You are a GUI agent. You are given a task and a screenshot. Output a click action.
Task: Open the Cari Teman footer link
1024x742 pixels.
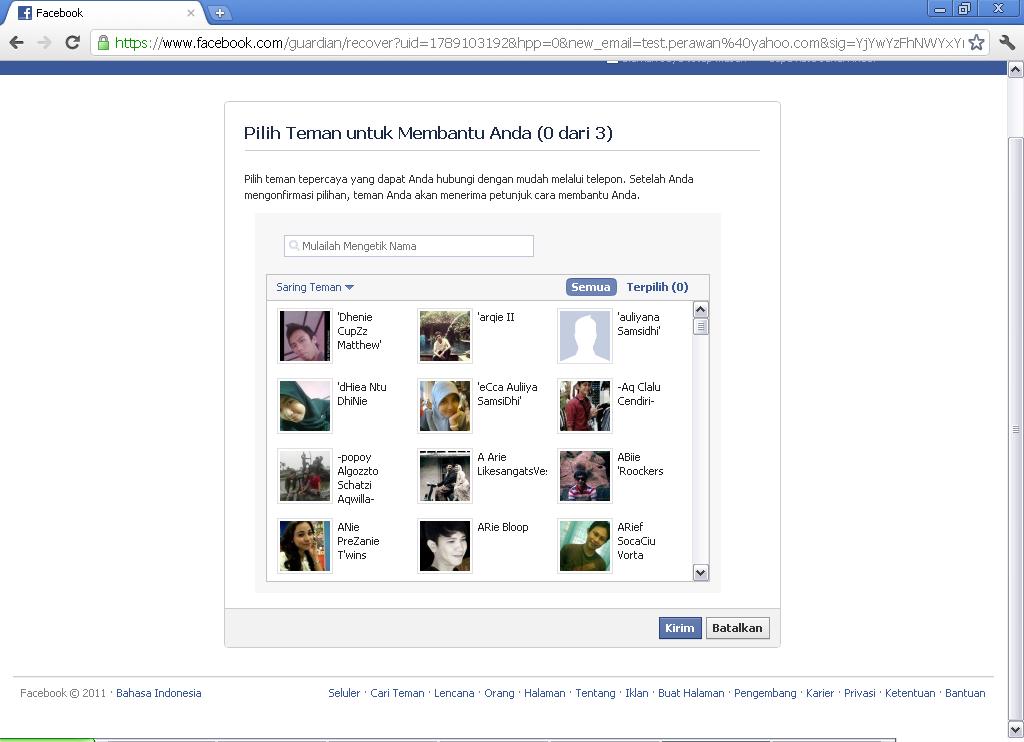pos(397,693)
